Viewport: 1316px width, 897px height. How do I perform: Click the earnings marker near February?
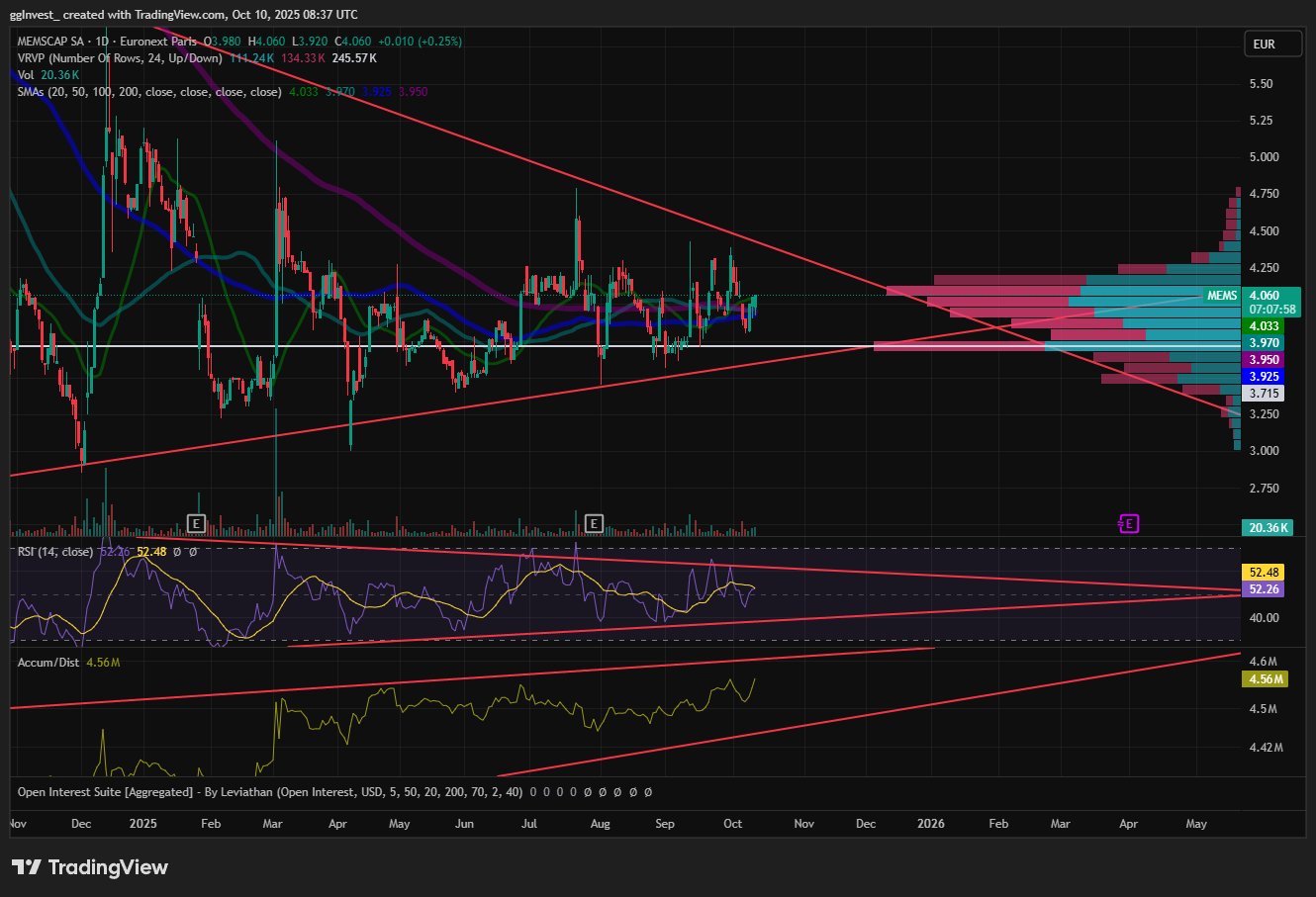click(196, 523)
